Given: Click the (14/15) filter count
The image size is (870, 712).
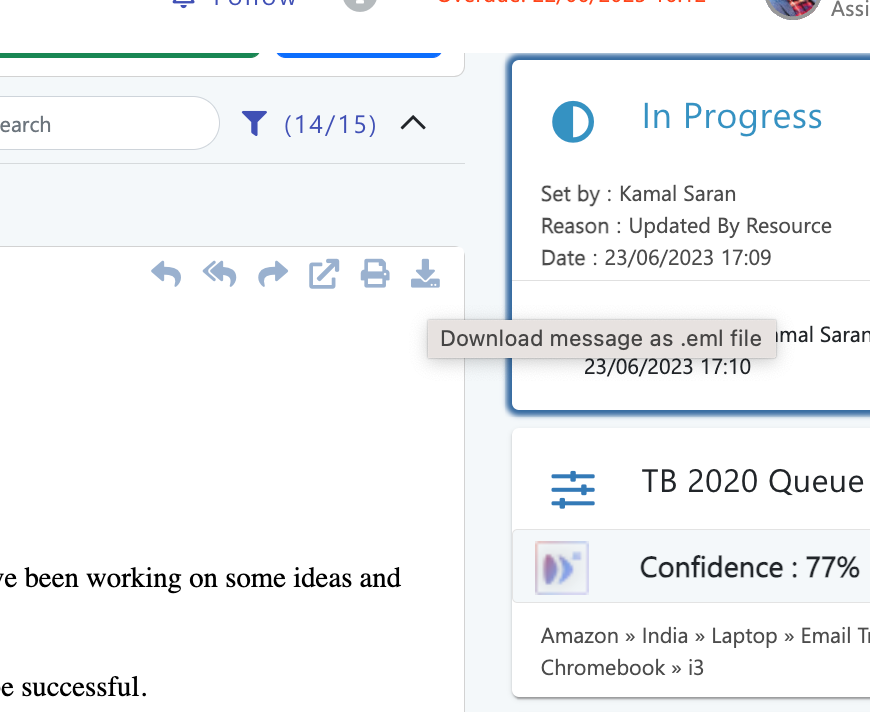Looking at the screenshot, I should pyautogui.click(x=330, y=125).
